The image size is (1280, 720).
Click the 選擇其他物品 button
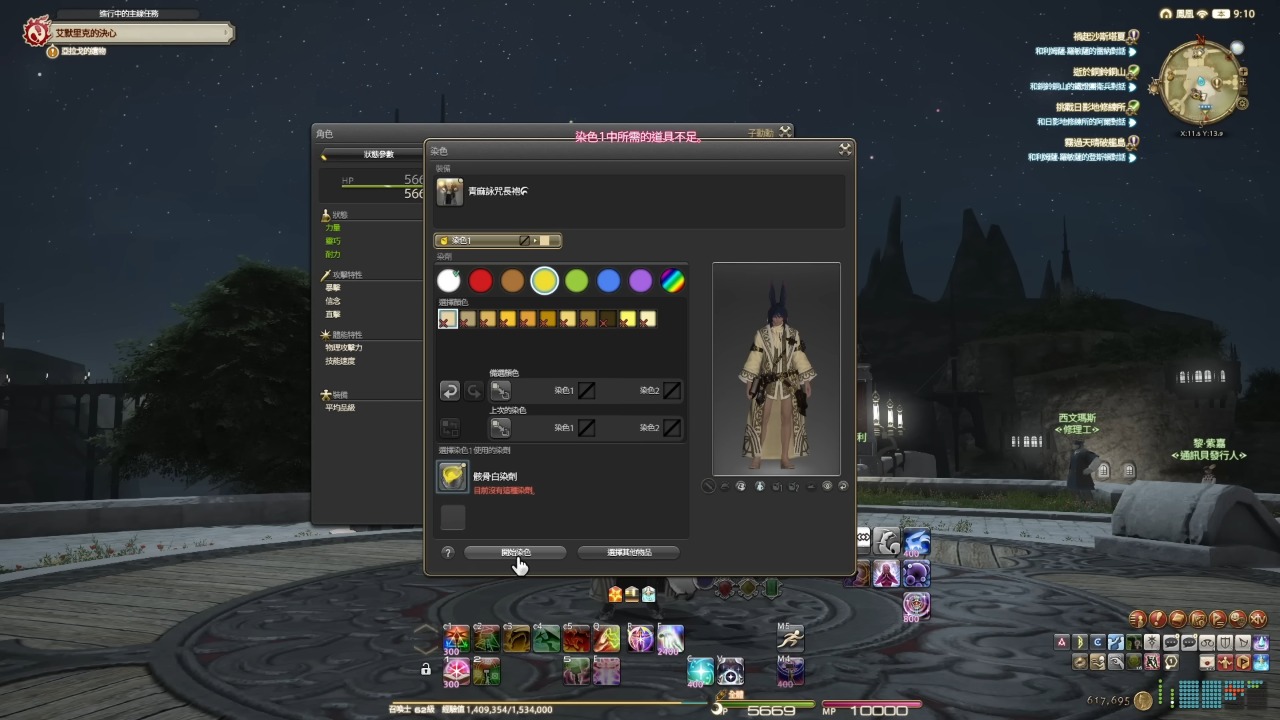pyautogui.click(x=628, y=552)
